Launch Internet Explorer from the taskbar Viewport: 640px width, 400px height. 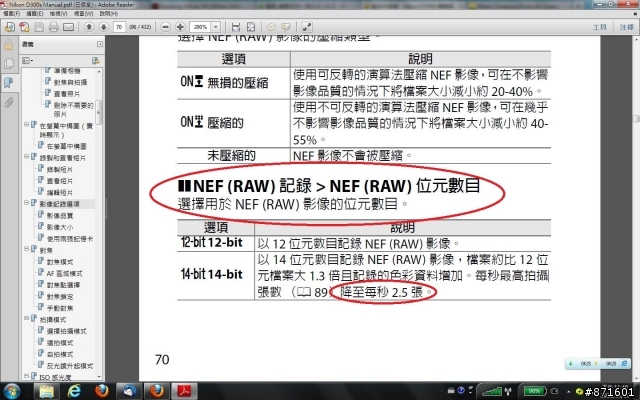coord(74,391)
